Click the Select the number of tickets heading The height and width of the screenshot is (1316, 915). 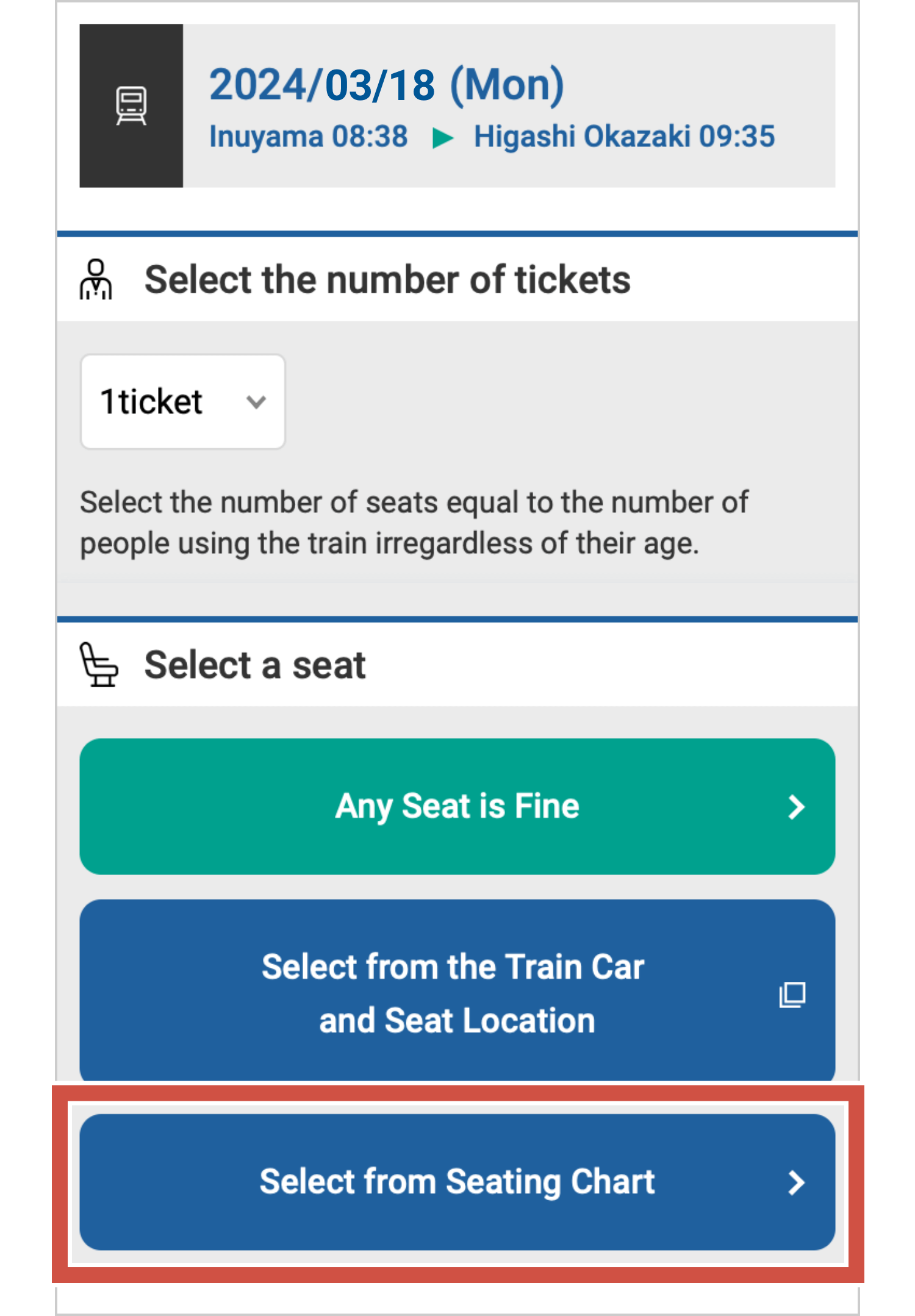pos(387,280)
